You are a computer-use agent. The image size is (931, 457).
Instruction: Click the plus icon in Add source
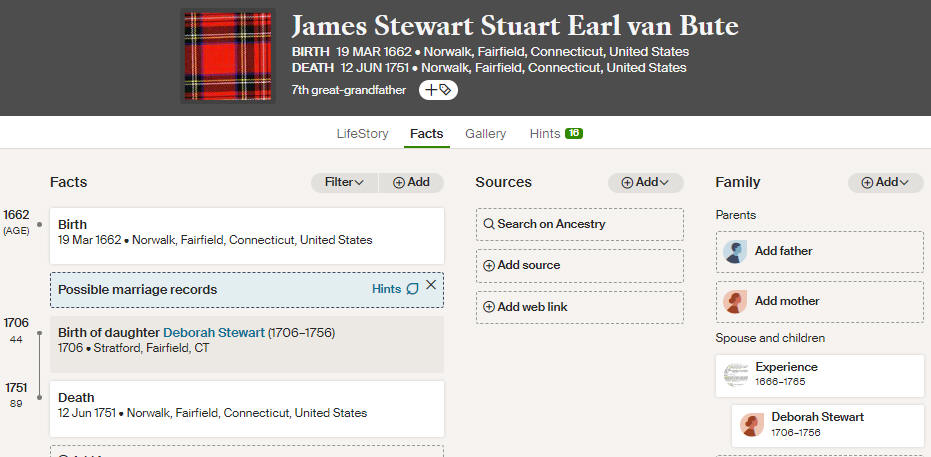point(489,266)
